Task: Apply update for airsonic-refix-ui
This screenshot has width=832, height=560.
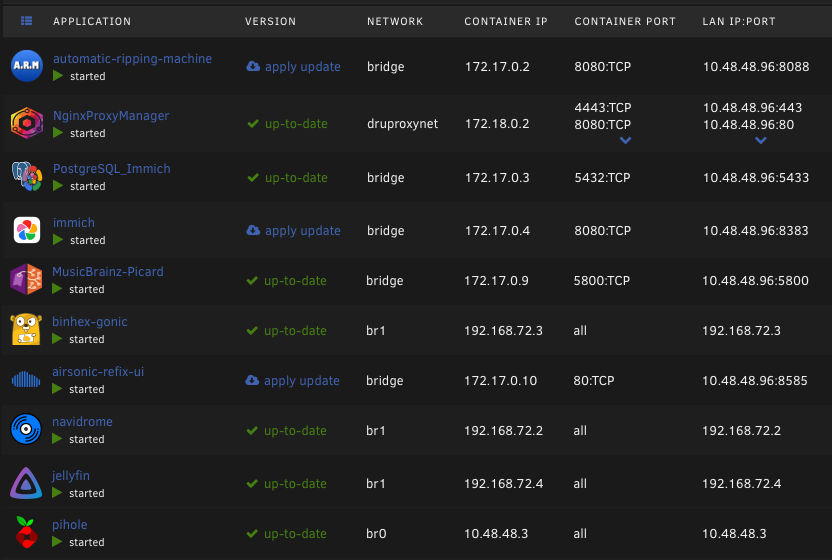Action: (301, 381)
